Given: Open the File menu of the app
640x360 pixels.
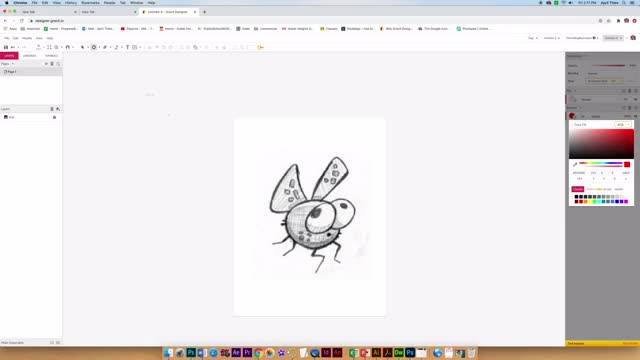Looking at the screenshot, I should pos(7,38).
